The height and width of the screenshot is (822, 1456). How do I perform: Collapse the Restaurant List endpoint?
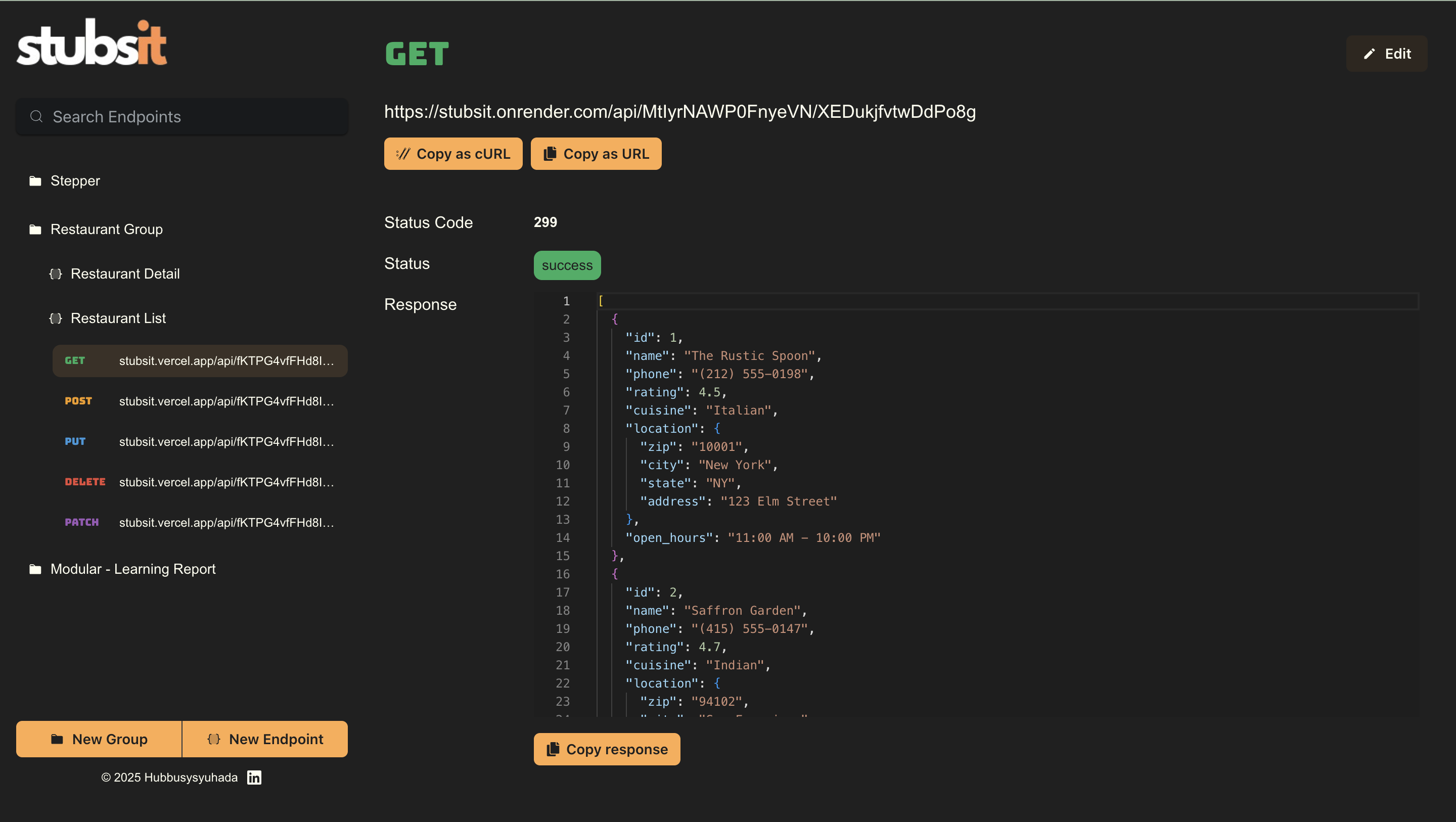(118, 318)
